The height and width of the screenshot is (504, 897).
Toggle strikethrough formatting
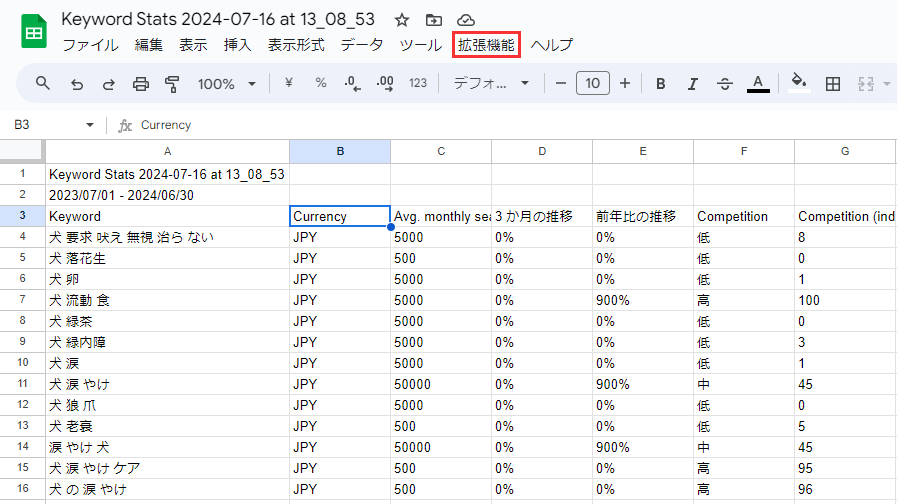click(725, 84)
